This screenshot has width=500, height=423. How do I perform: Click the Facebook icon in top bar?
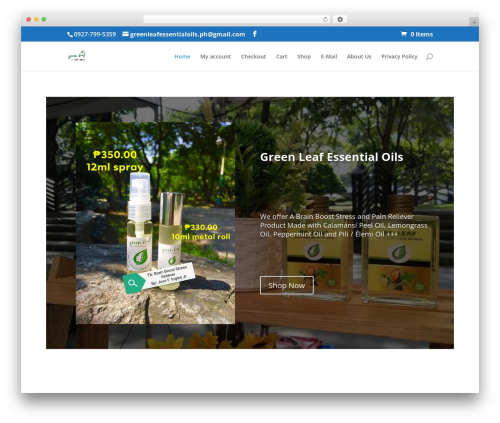click(255, 34)
